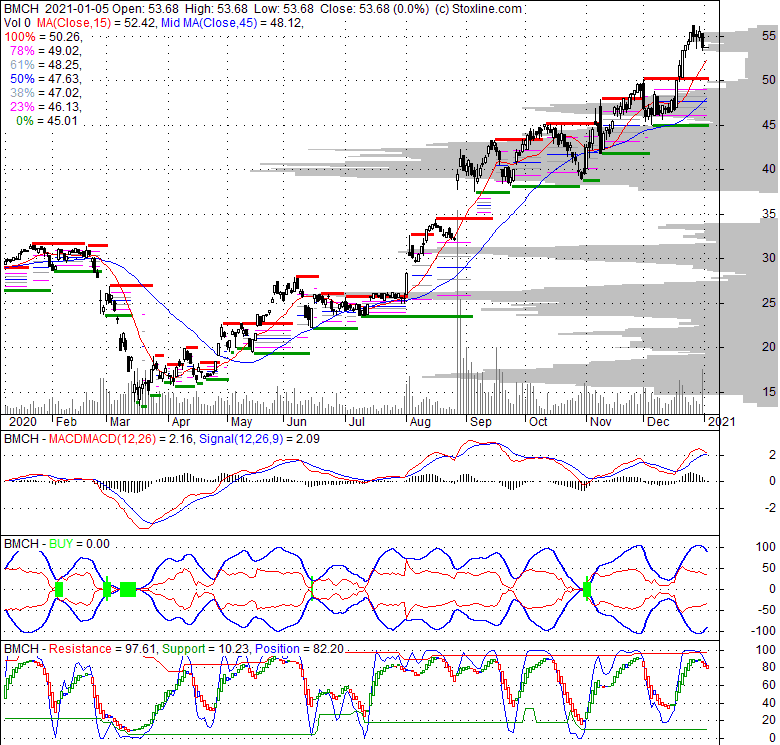Image resolution: width=780 pixels, height=745 pixels.
Task: Click the Vol 0 label
Action: (17, 23)
